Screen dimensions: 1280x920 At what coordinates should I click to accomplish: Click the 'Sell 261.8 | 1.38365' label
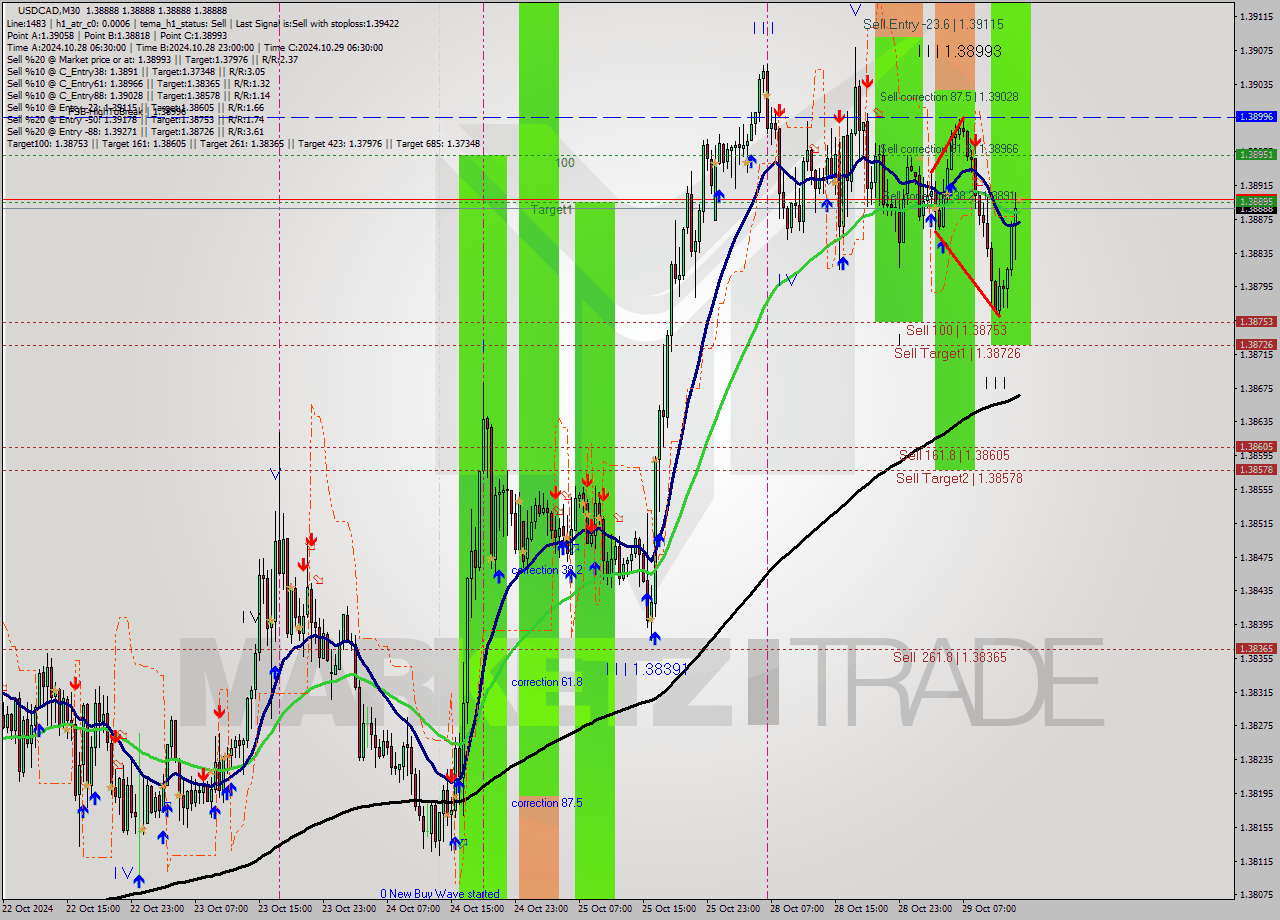[950, 657]
